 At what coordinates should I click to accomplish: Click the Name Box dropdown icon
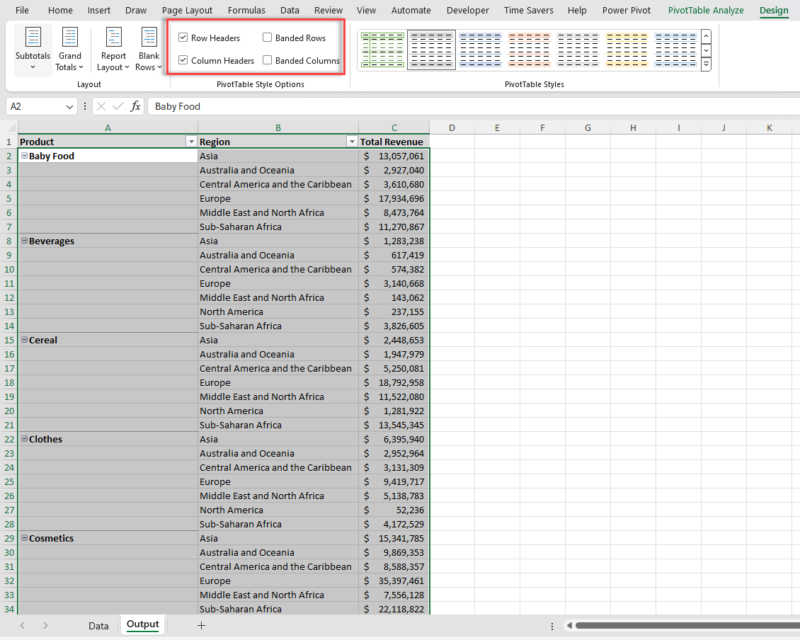pos(68,105)
